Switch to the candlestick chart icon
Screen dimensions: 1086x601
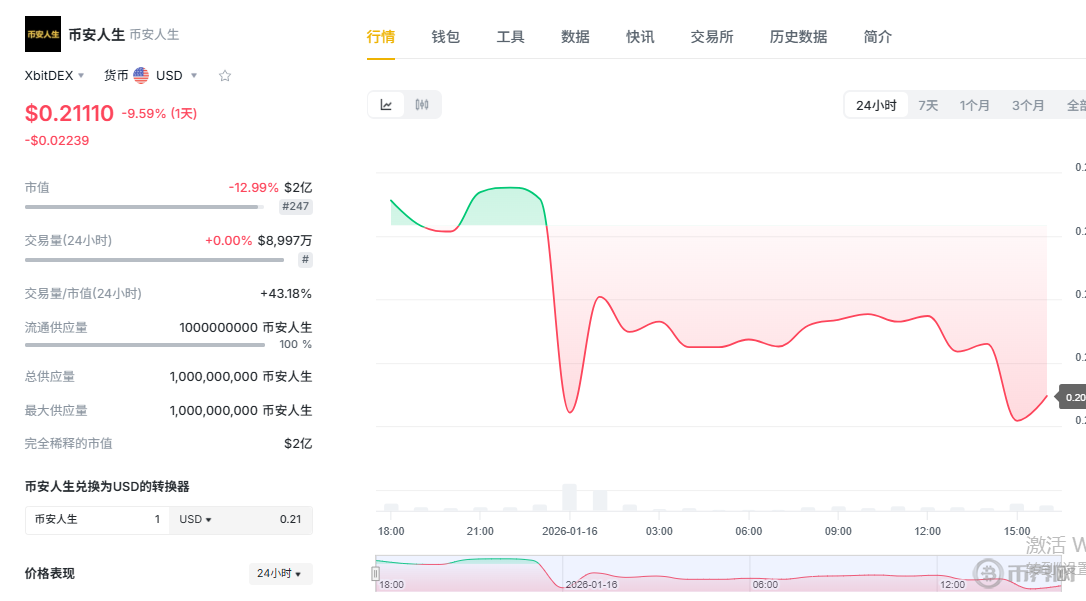(x=422, y=104)
